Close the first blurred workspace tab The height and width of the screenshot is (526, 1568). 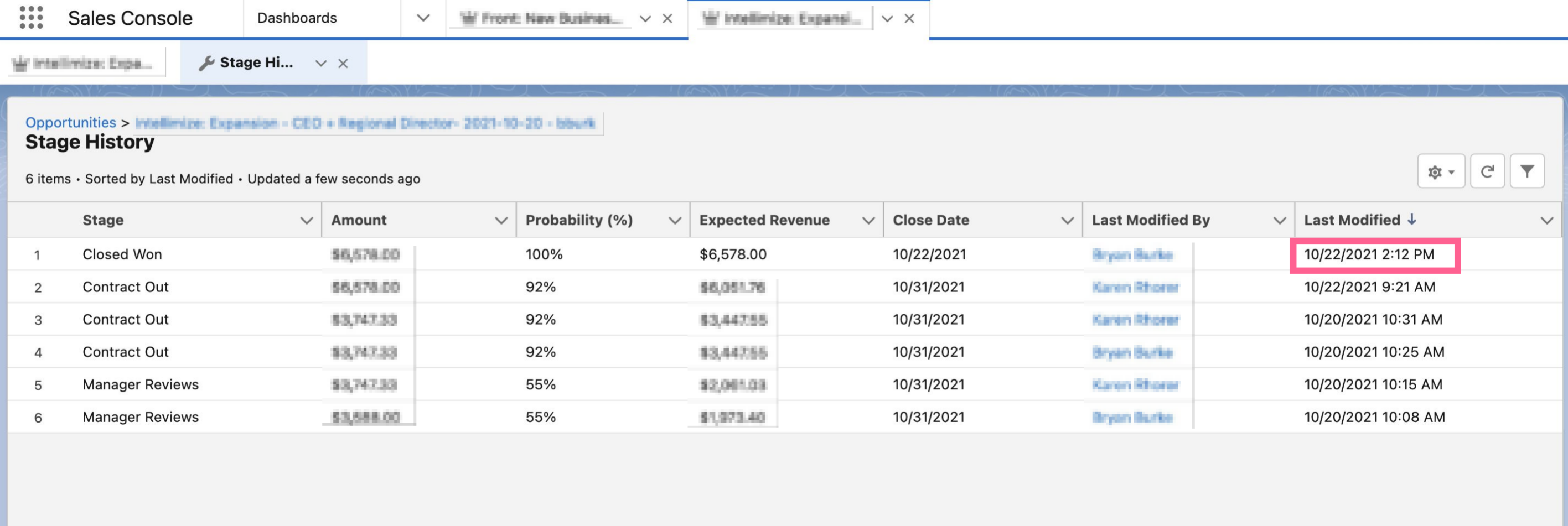tap(667, 19)
